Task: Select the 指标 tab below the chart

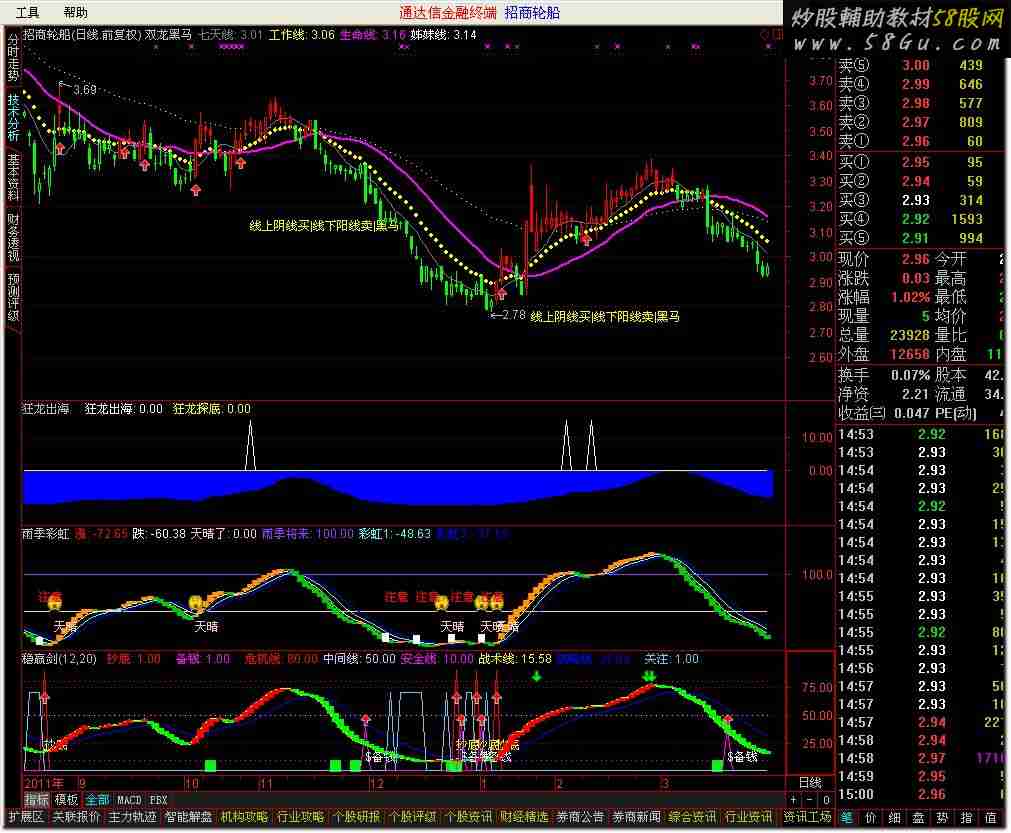Action: pos(36,799)
